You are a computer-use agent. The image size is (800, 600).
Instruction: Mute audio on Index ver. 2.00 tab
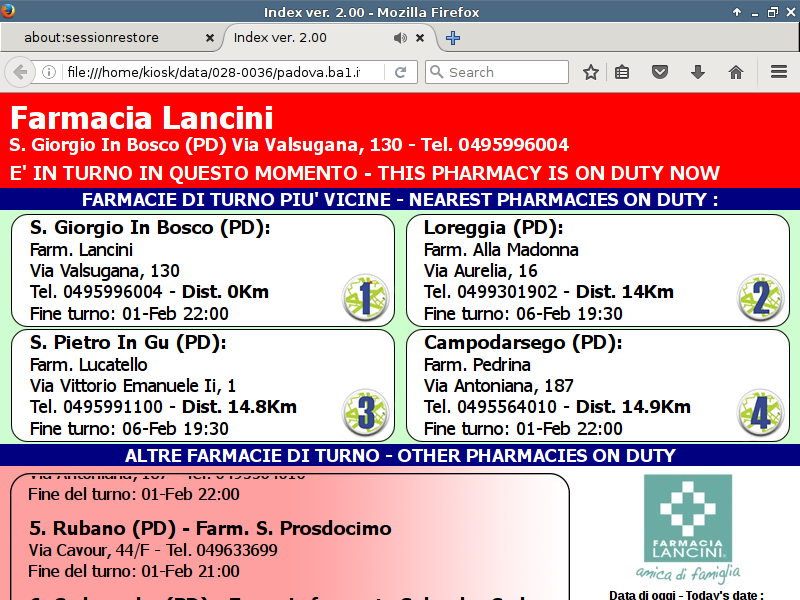(400, 38)
